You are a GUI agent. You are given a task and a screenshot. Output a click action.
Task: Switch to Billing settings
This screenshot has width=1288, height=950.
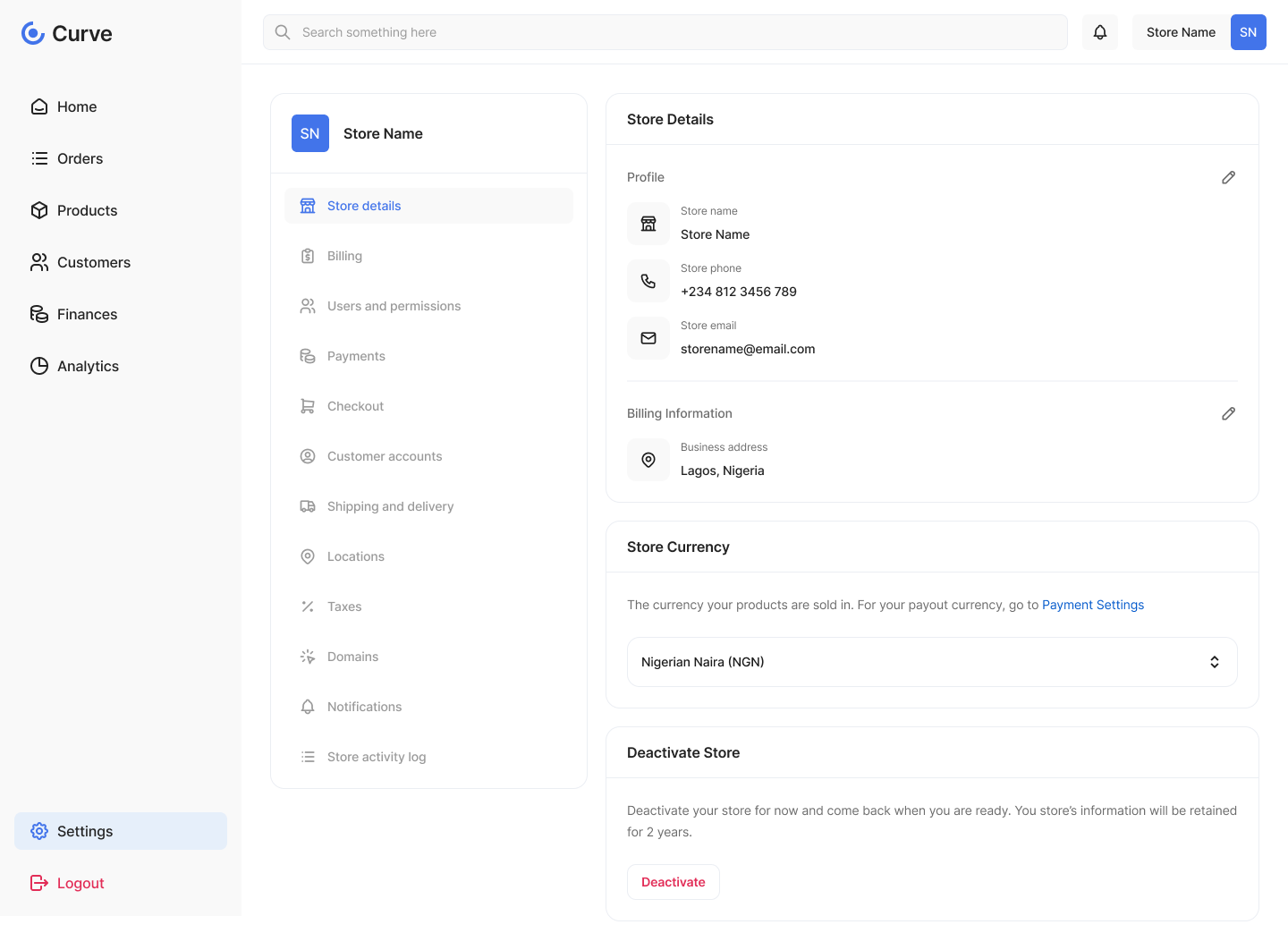pos(428,256)
